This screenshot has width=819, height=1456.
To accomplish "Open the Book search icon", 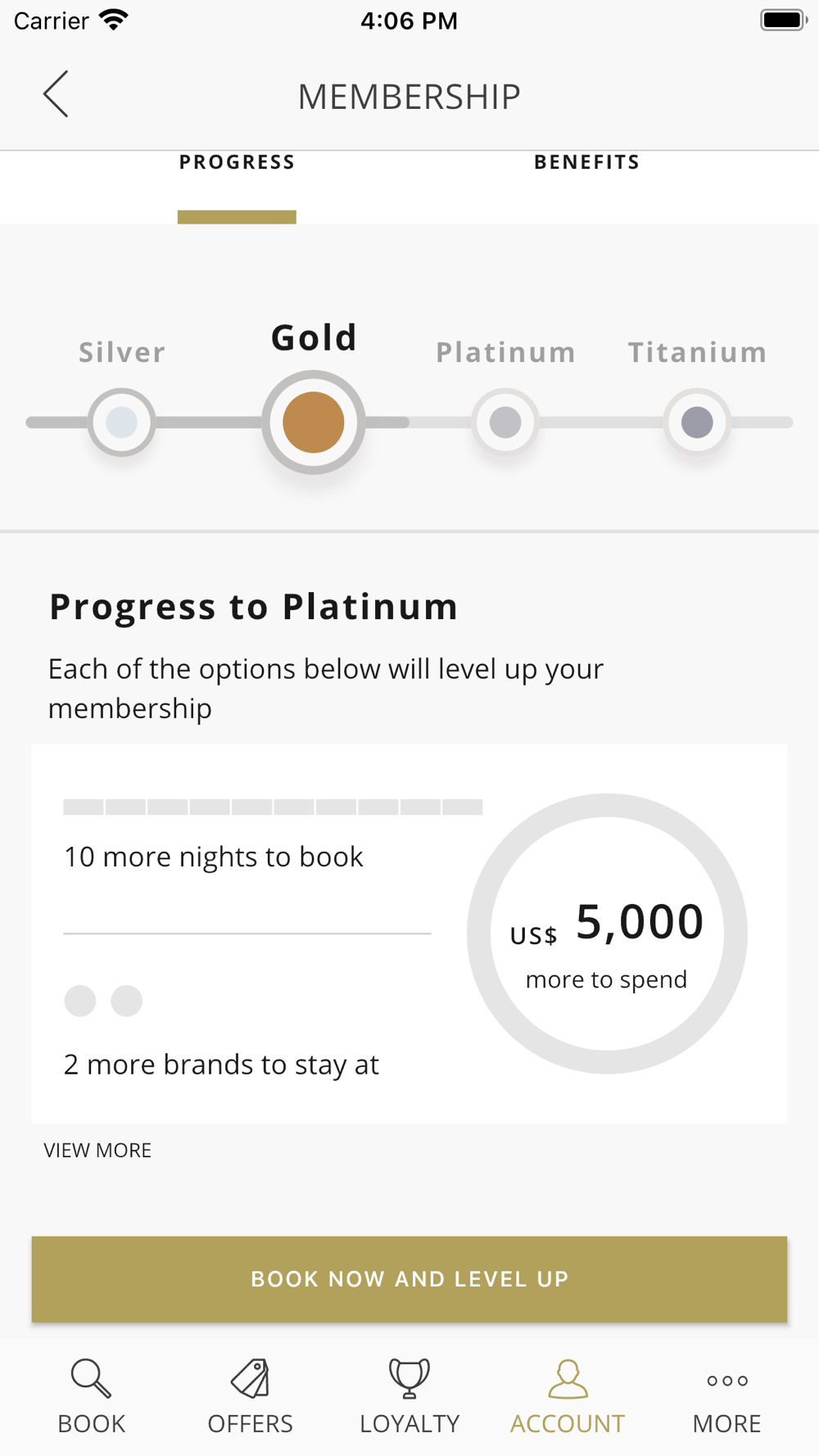I will point(90,1378).
